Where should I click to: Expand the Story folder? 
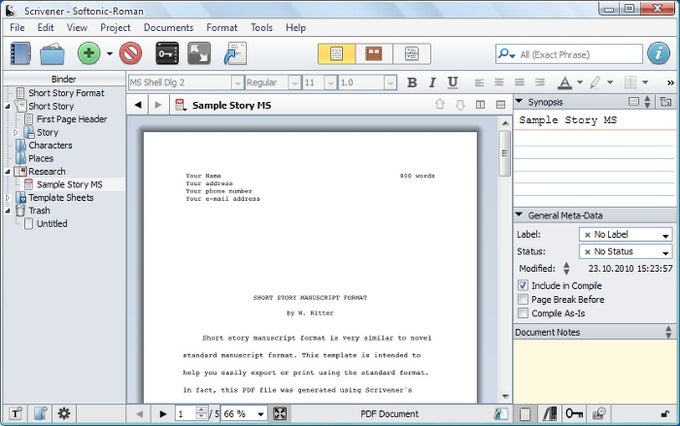(16, 132)
